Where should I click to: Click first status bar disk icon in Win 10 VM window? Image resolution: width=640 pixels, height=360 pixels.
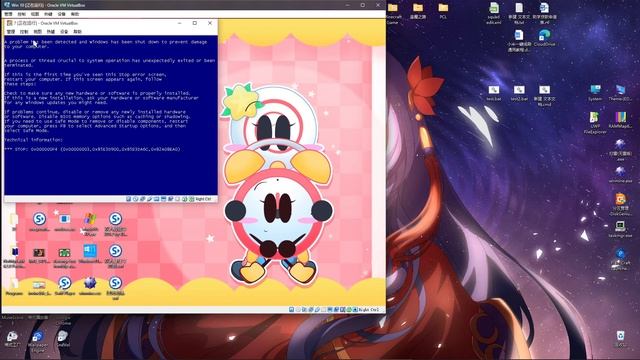(291, 309)
